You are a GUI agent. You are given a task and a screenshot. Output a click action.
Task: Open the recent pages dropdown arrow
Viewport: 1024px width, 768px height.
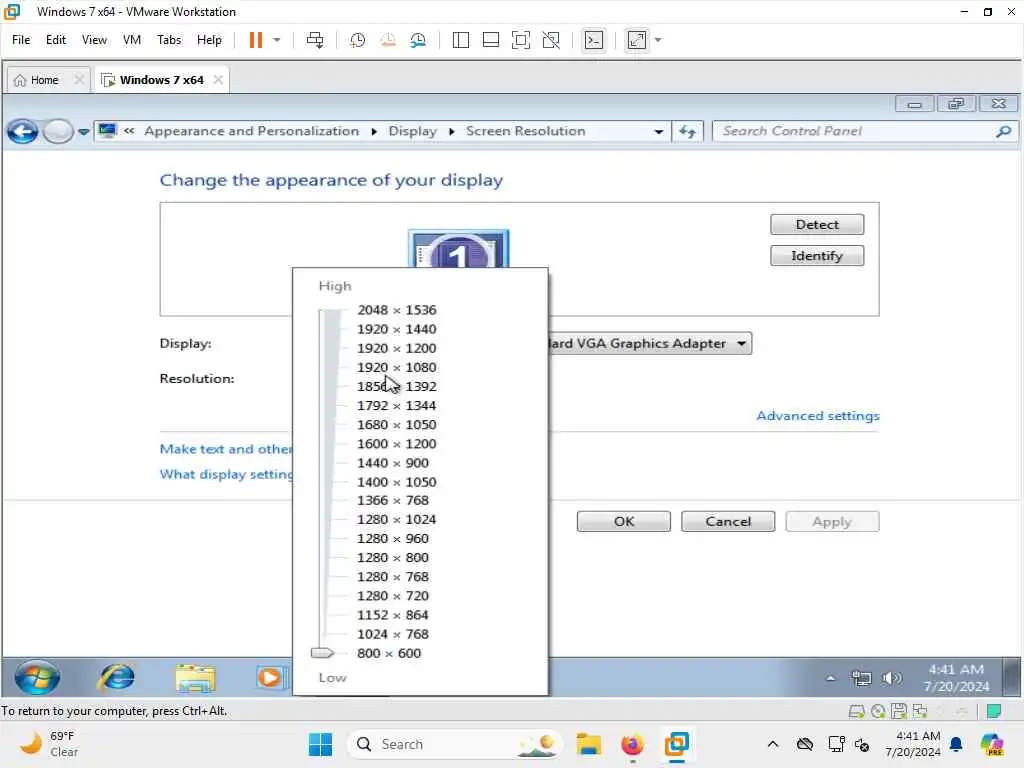pos(84,131)
